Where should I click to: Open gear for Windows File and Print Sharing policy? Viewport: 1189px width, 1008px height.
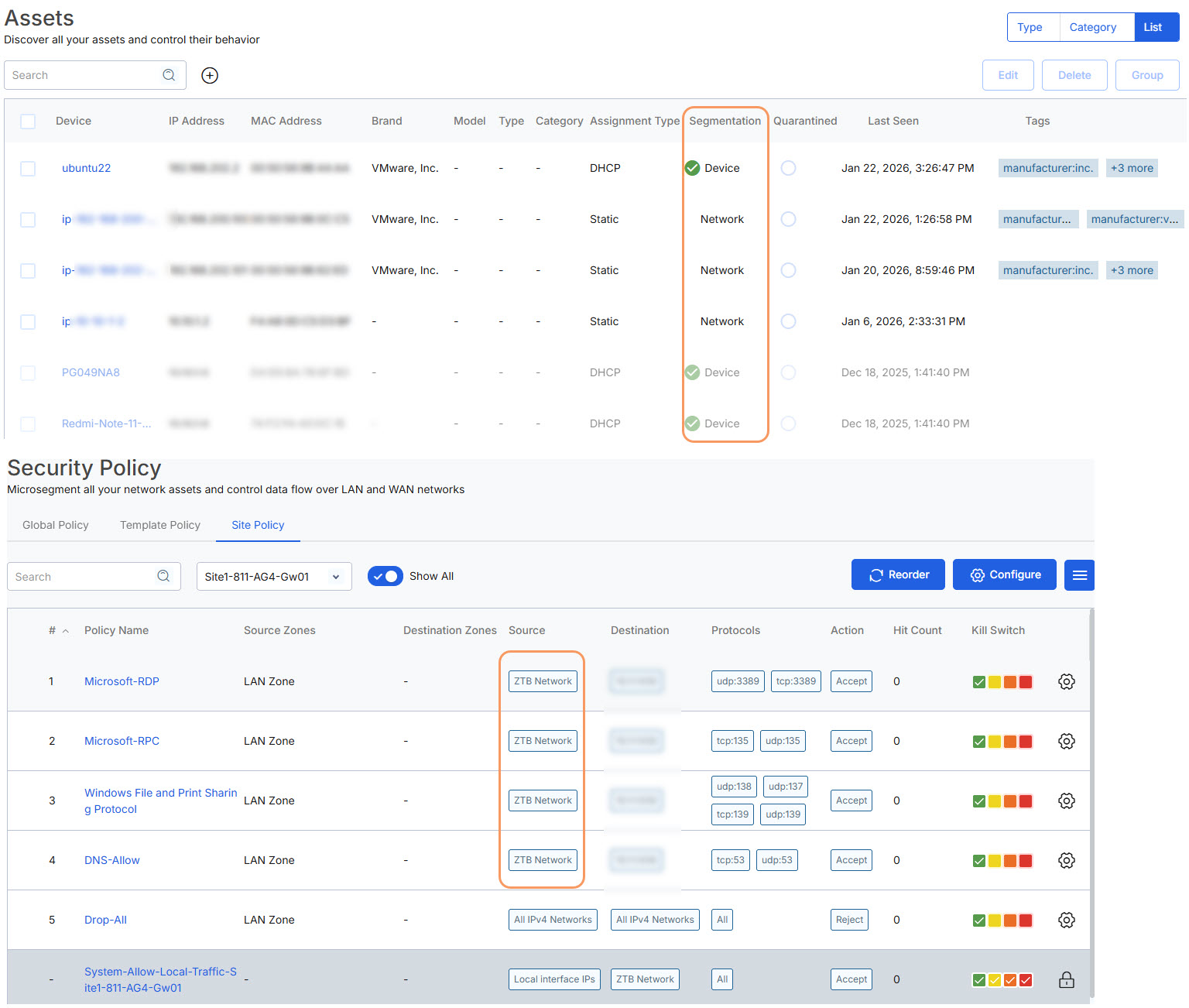click(1067, 801)
